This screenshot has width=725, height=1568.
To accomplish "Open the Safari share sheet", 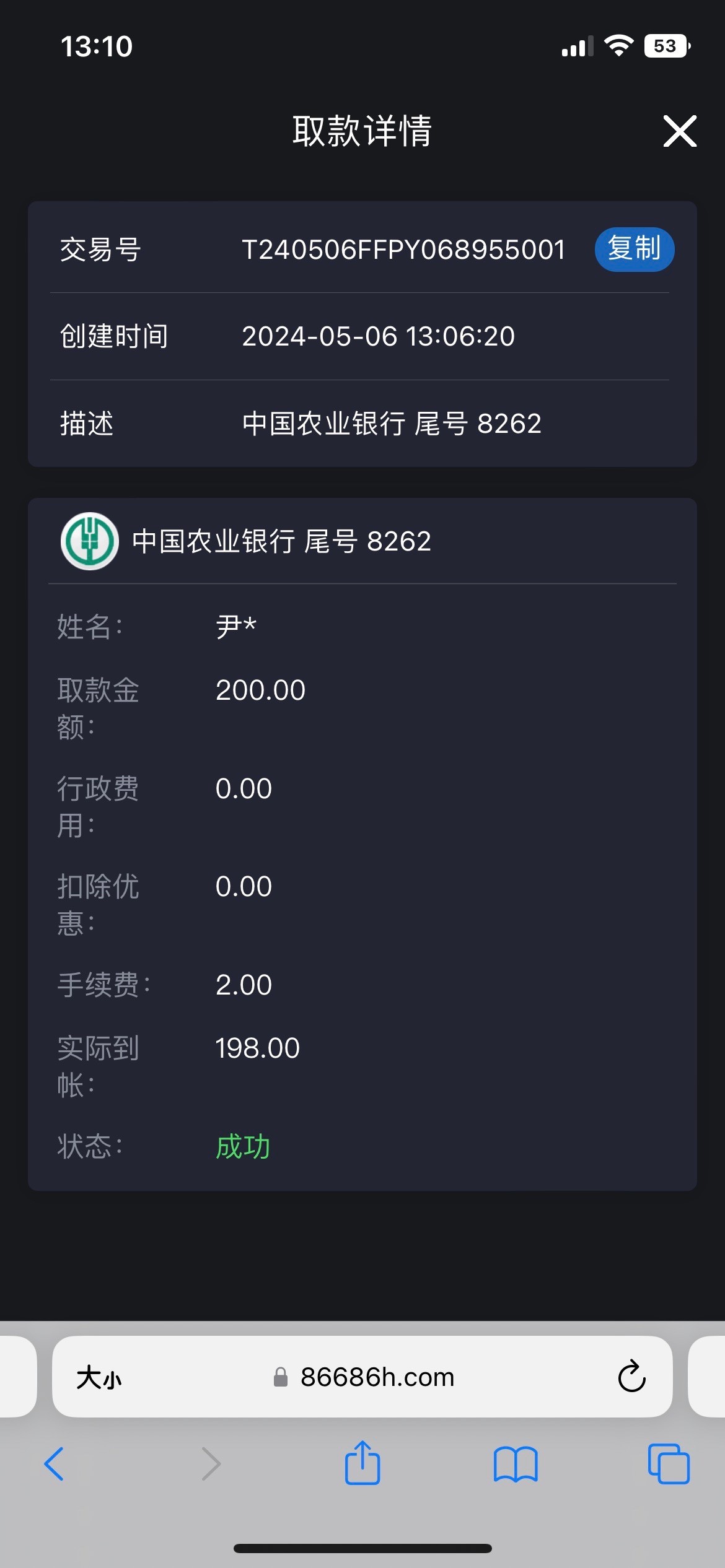I will click(362, 1463).
